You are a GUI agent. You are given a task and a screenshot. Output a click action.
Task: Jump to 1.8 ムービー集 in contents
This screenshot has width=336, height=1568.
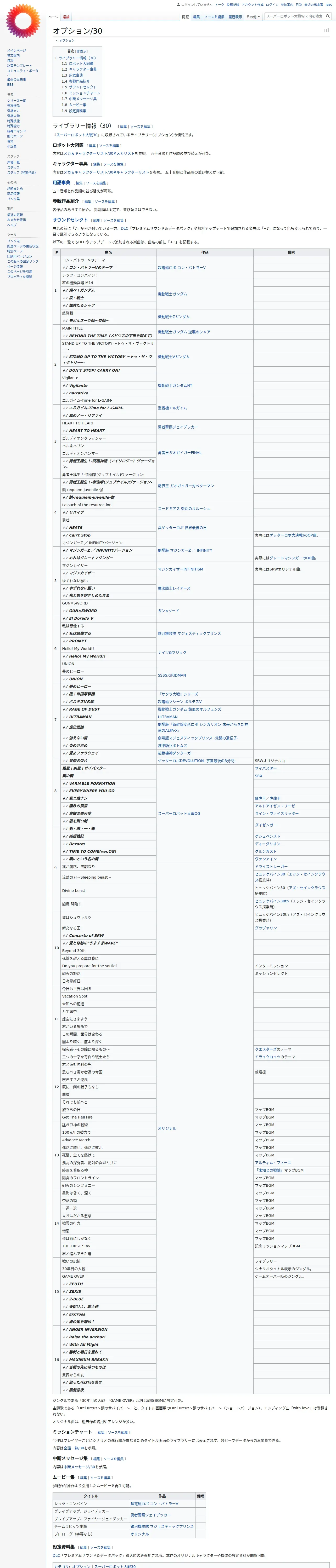[x=74, y=105]
